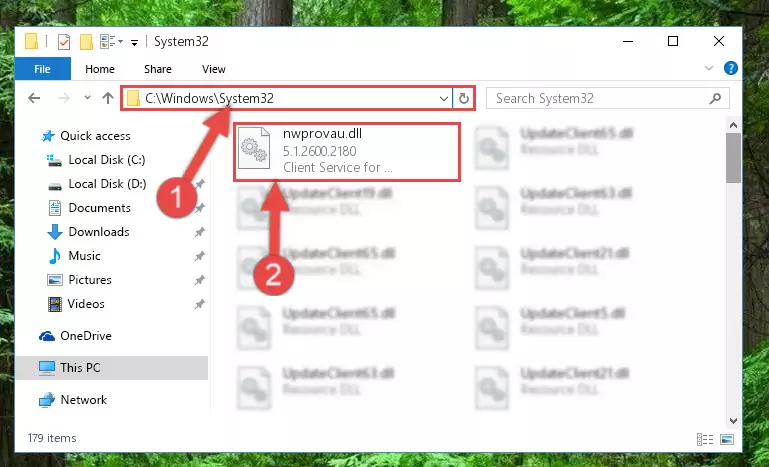Screen dimensions: 769x467
Task: Click the folder icon in window title bar
Action: [x=32, y=42]
